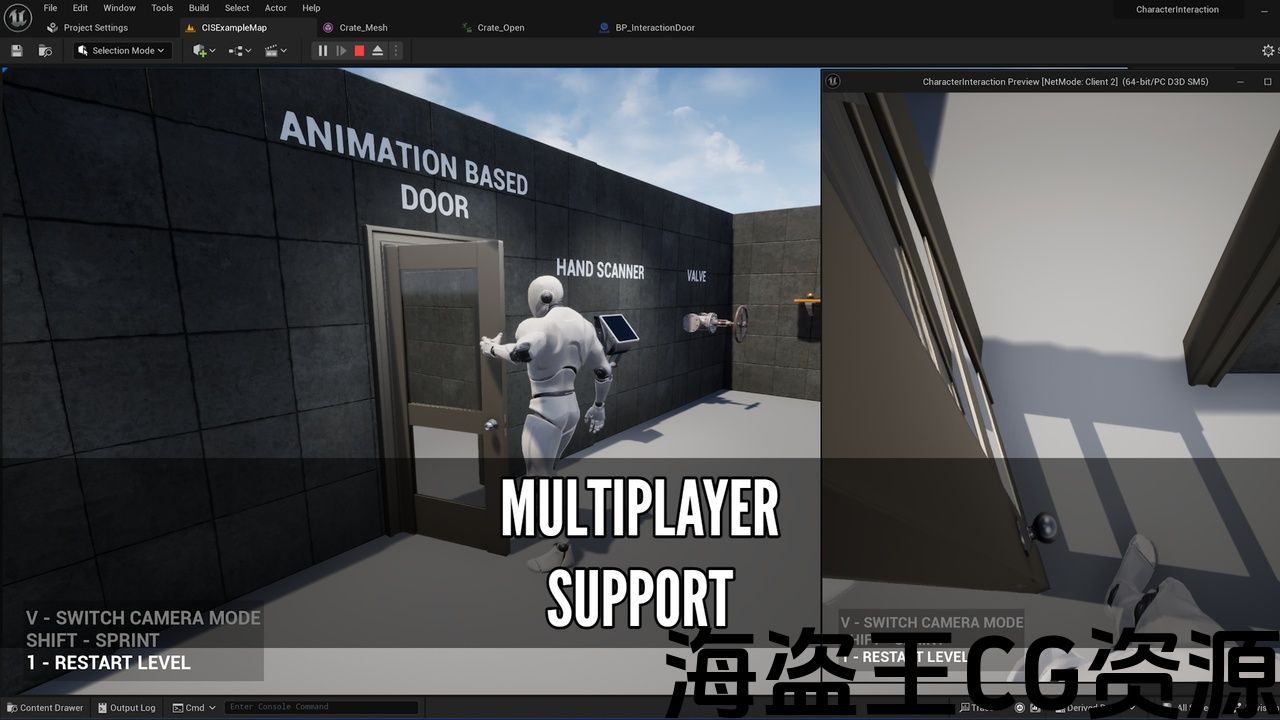Switch to the Project Settings tab
Screen dimensions: 1280x720
click(x=95, y=28)
